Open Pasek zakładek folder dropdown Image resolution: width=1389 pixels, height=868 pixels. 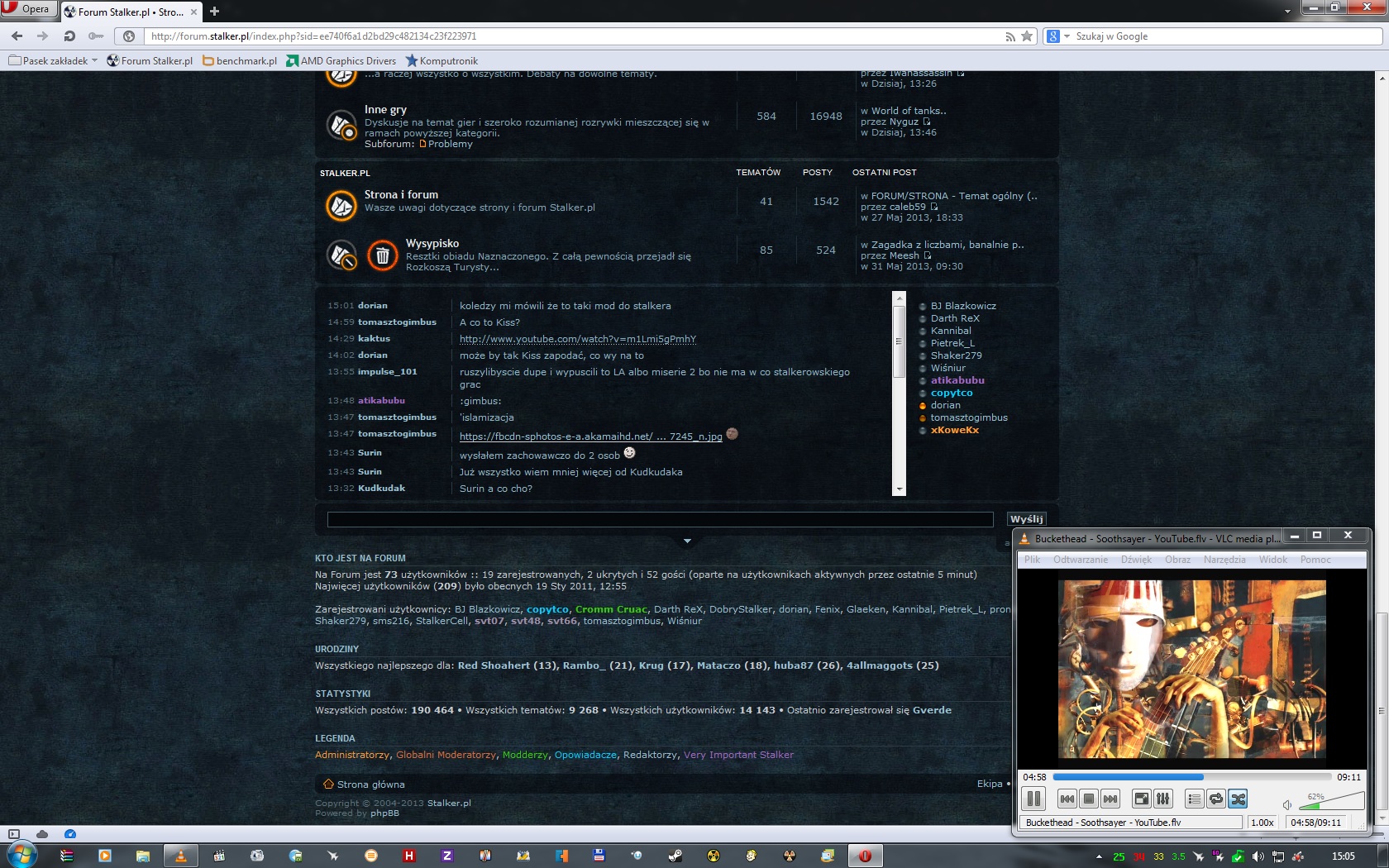53,60
